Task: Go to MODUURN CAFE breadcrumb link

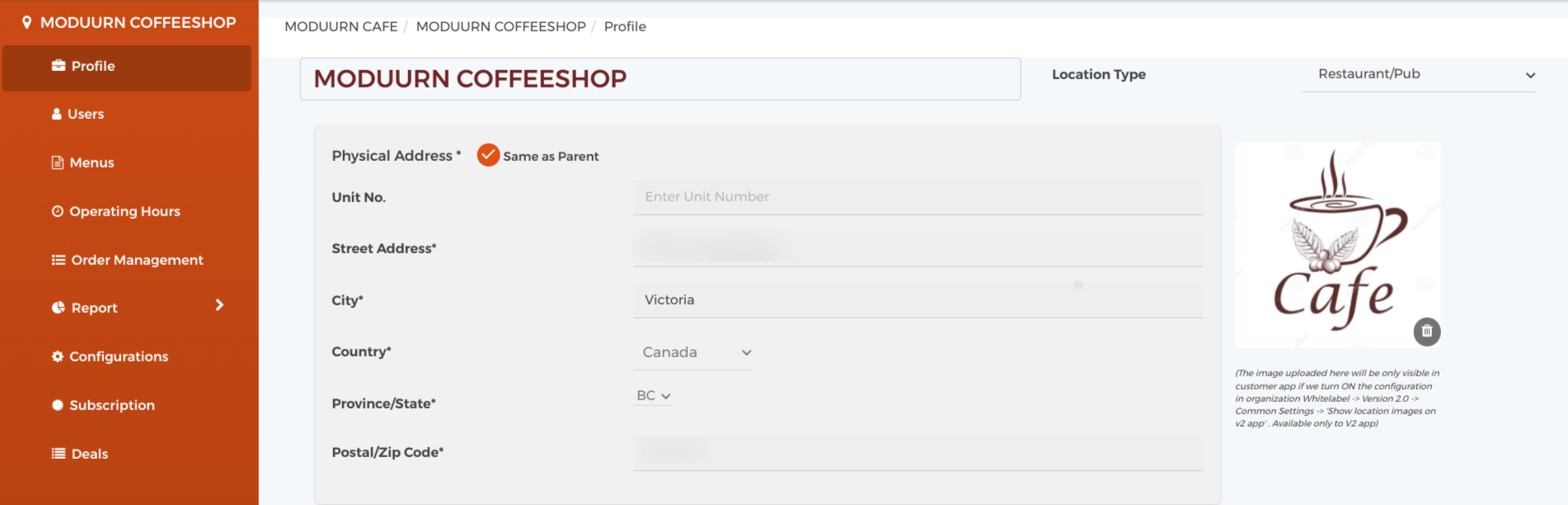Action: pos(340,26)
